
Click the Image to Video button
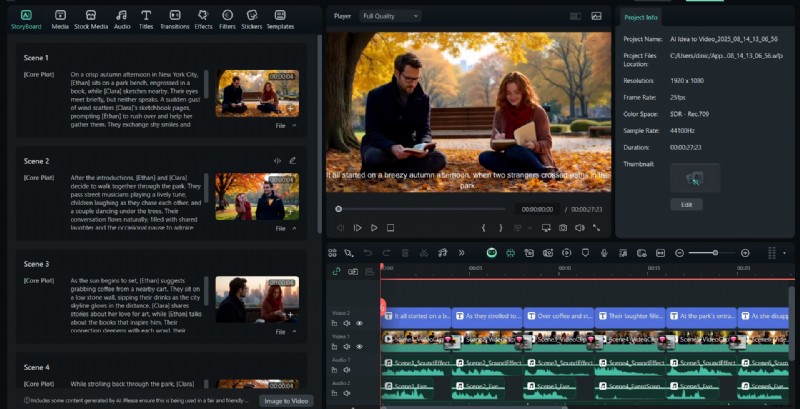coord(286,401)
